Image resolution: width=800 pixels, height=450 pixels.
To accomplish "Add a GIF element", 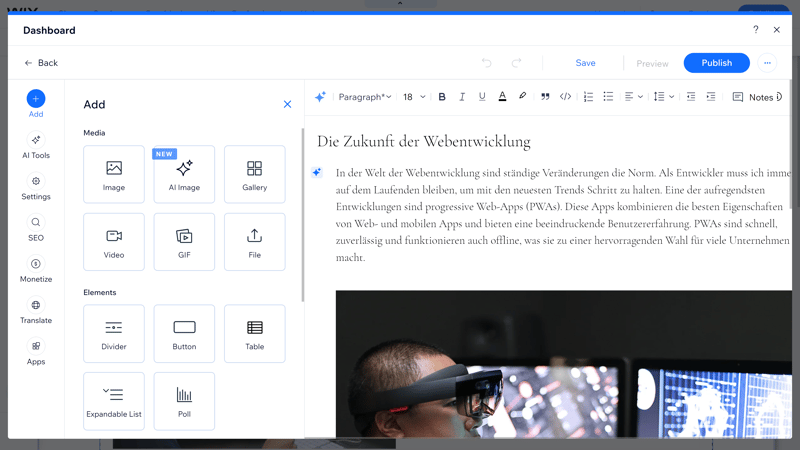I will coord(184,242).
